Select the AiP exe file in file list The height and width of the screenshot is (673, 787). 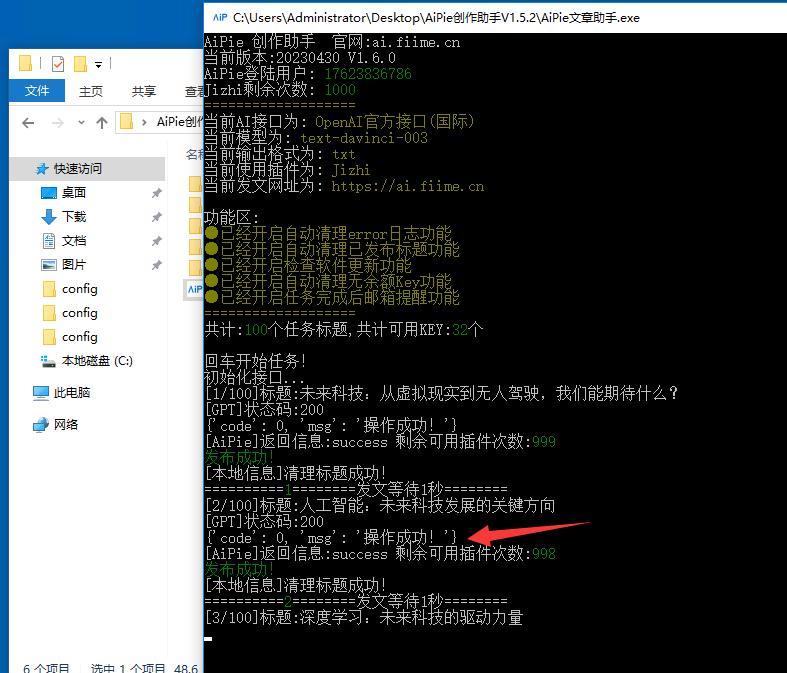tap(194, 289)
